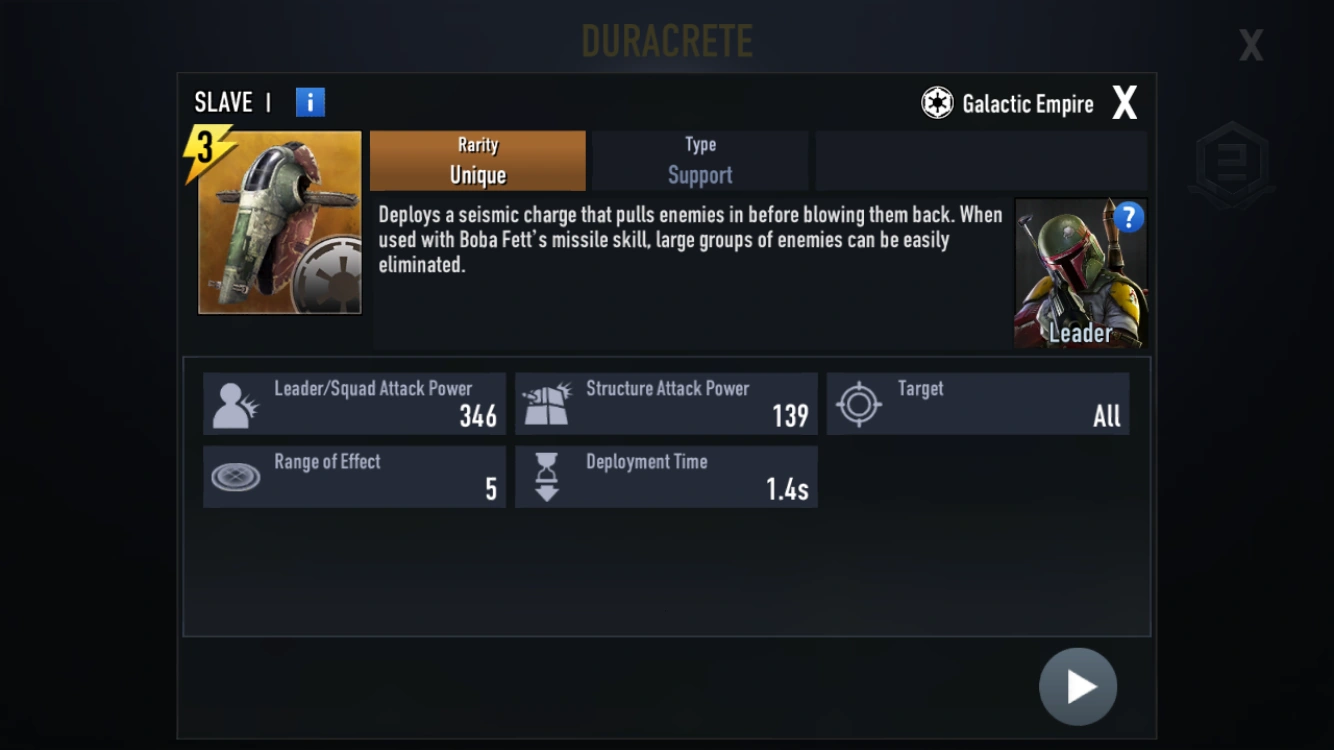This screenshot has width=1334, height=750.
Task: Select the Unique Rarity tab
Action: (x=478, y=161)
